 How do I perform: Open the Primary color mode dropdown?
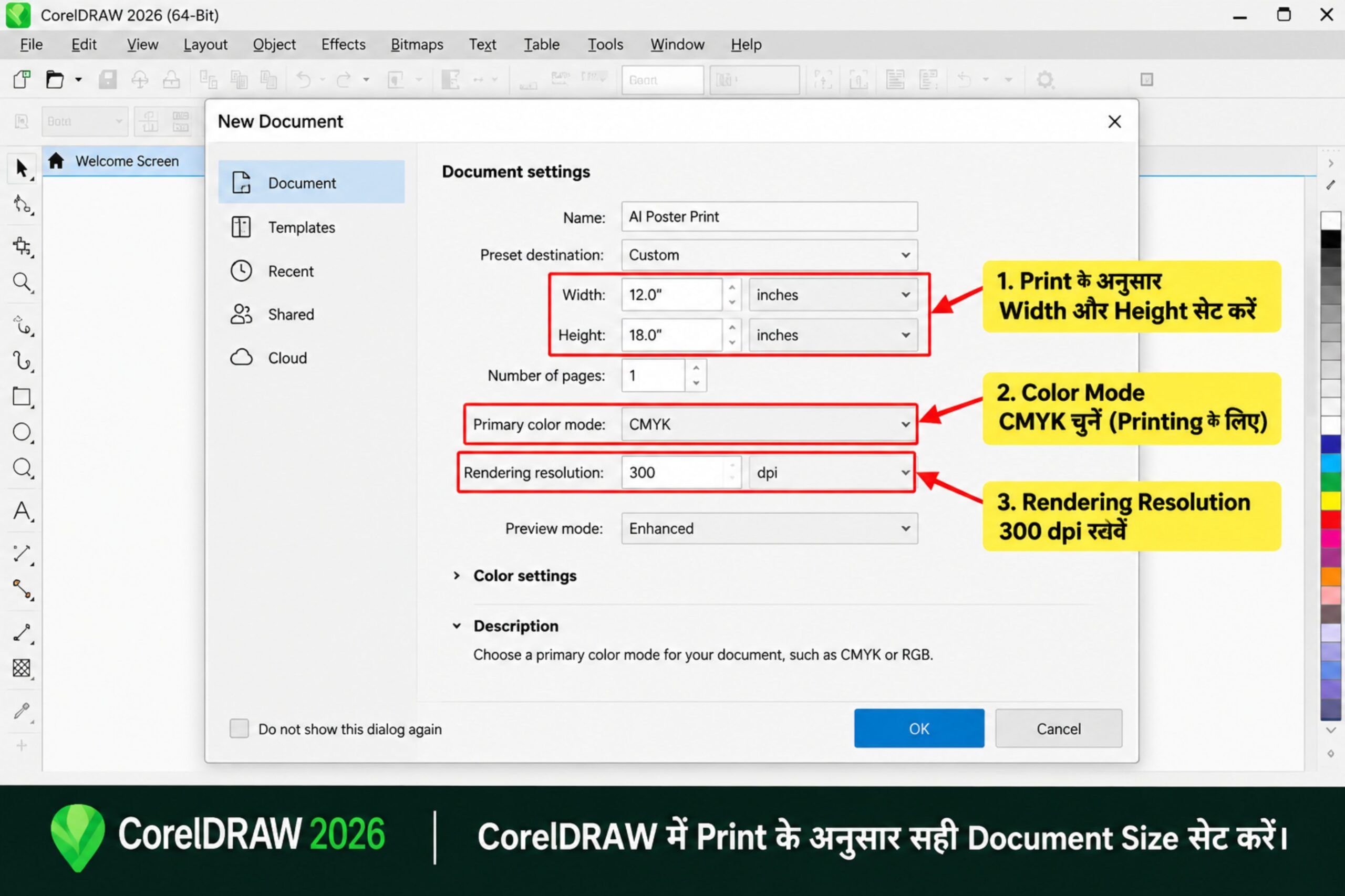pos(769,424)
